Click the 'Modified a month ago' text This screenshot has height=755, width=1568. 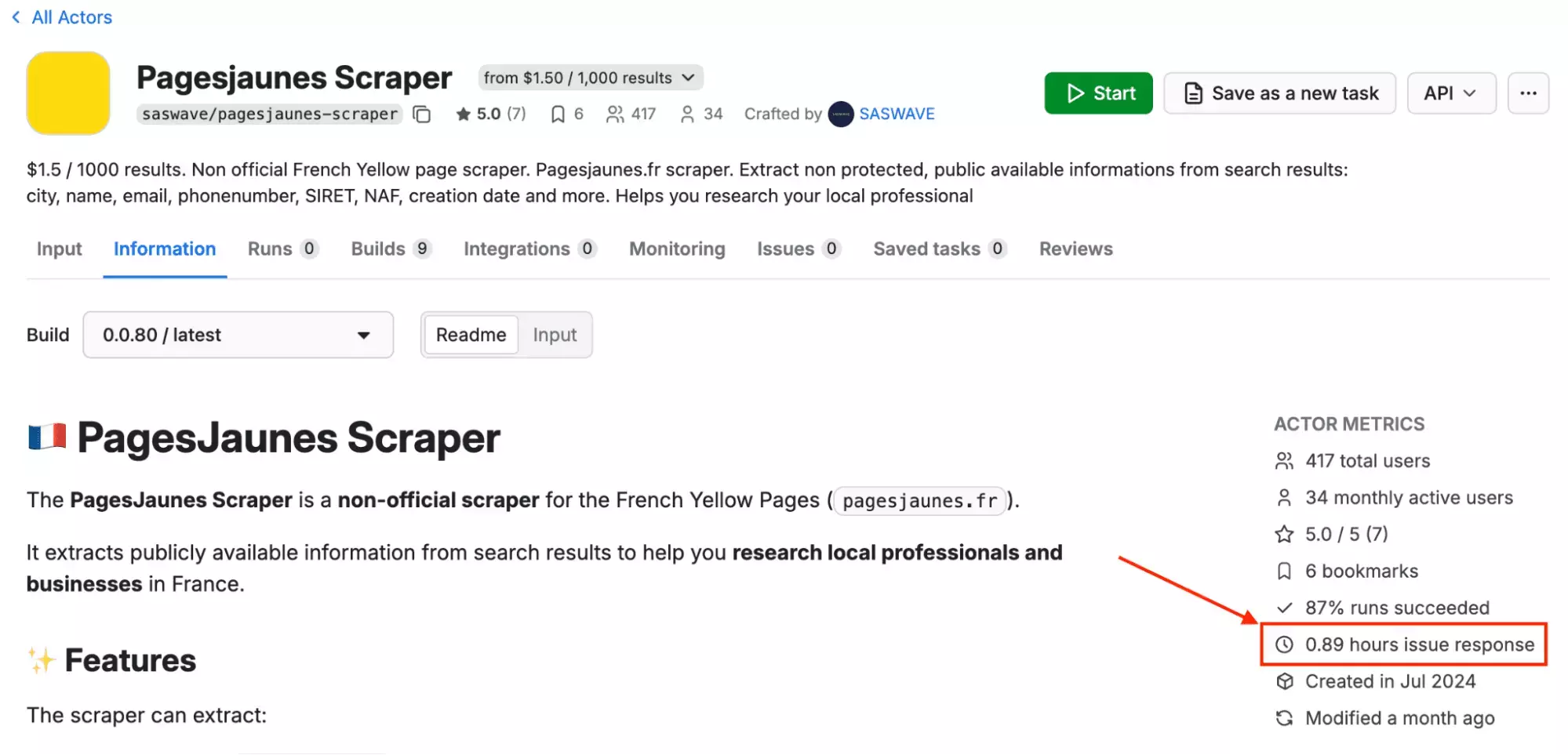(x=1399, y=718)
